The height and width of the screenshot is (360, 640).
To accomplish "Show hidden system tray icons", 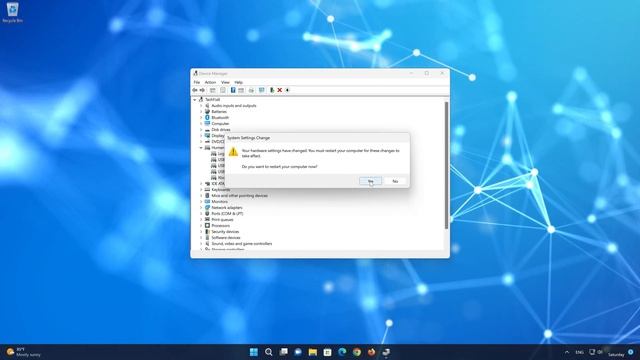I will 567,352.
